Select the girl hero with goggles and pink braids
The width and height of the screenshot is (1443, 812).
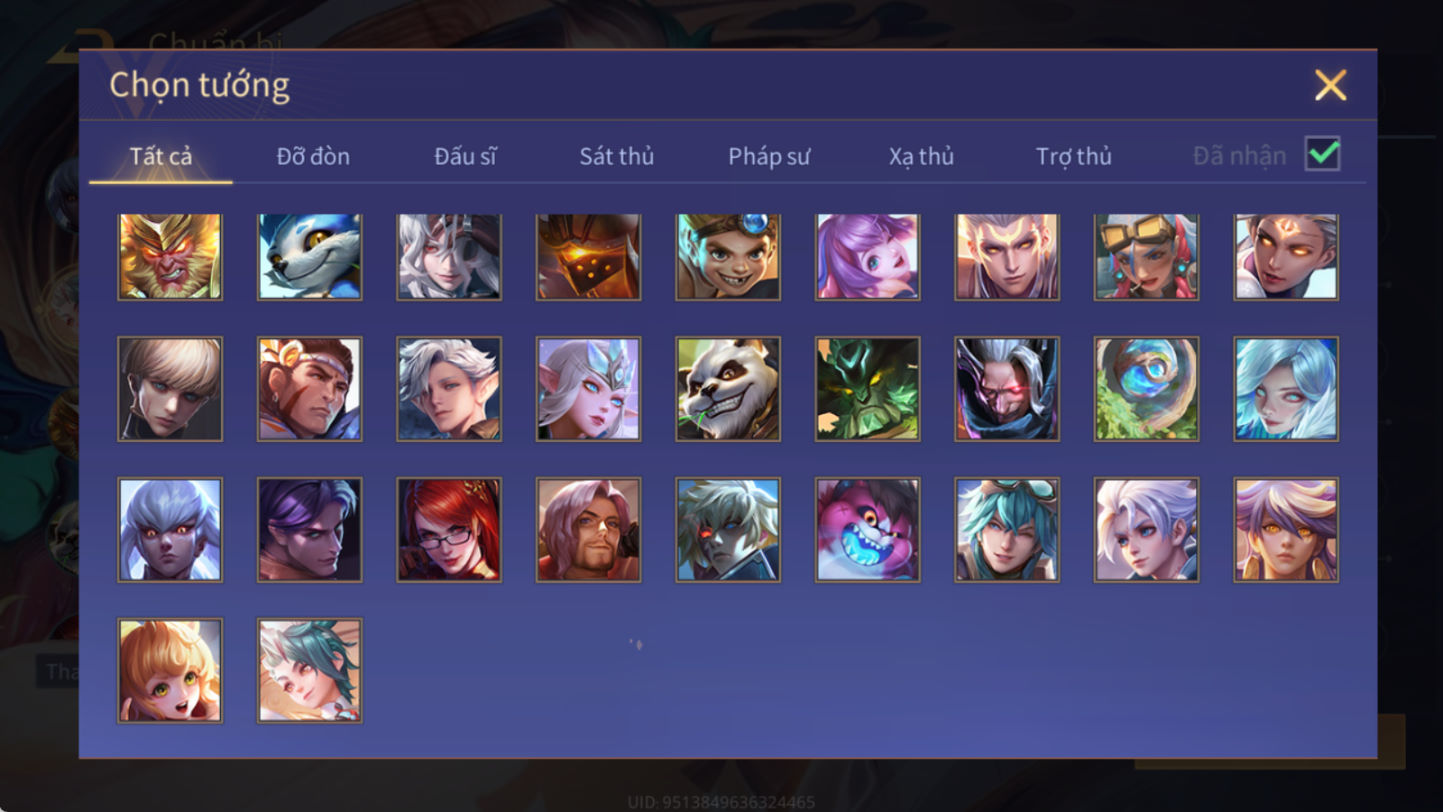click(x=1147, y=257)
